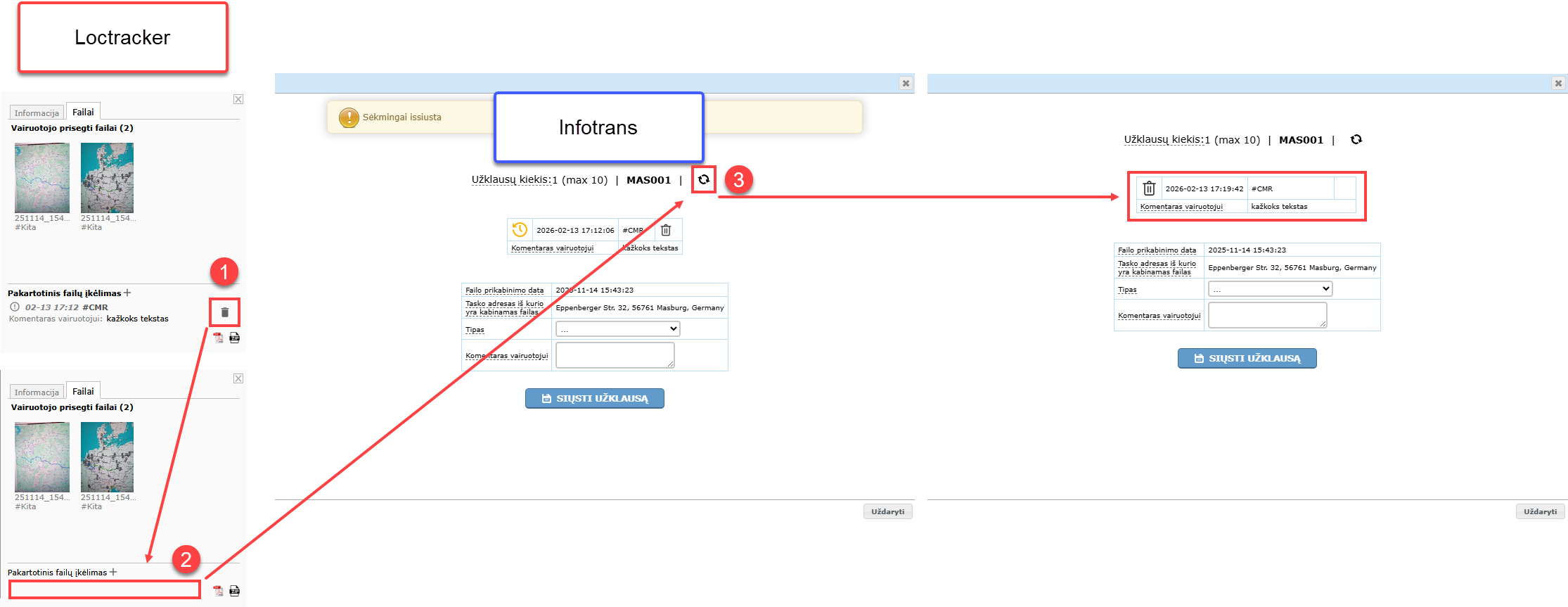This screenshot has width=1568, height=607.
Task: Click Eppenberger Str. address in right Infotrans dialog
Action: click(1292, 267)
